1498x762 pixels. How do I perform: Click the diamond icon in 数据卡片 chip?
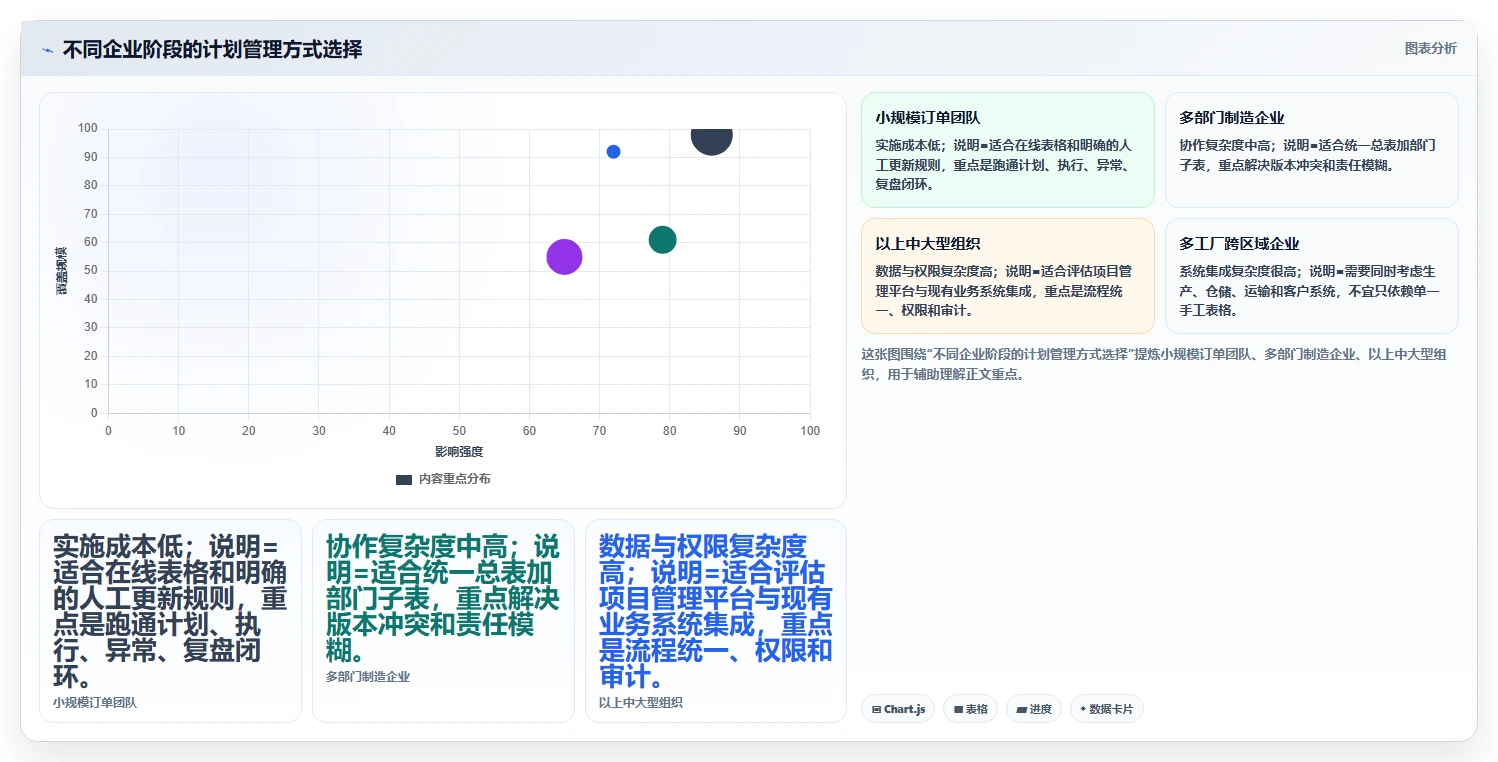pyautogui.click(x=1083, y=709)
